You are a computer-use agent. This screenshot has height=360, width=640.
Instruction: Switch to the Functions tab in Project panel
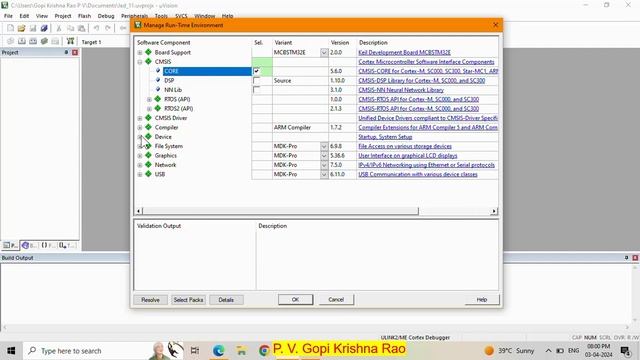pyautogui.click(x=48, y=245)
